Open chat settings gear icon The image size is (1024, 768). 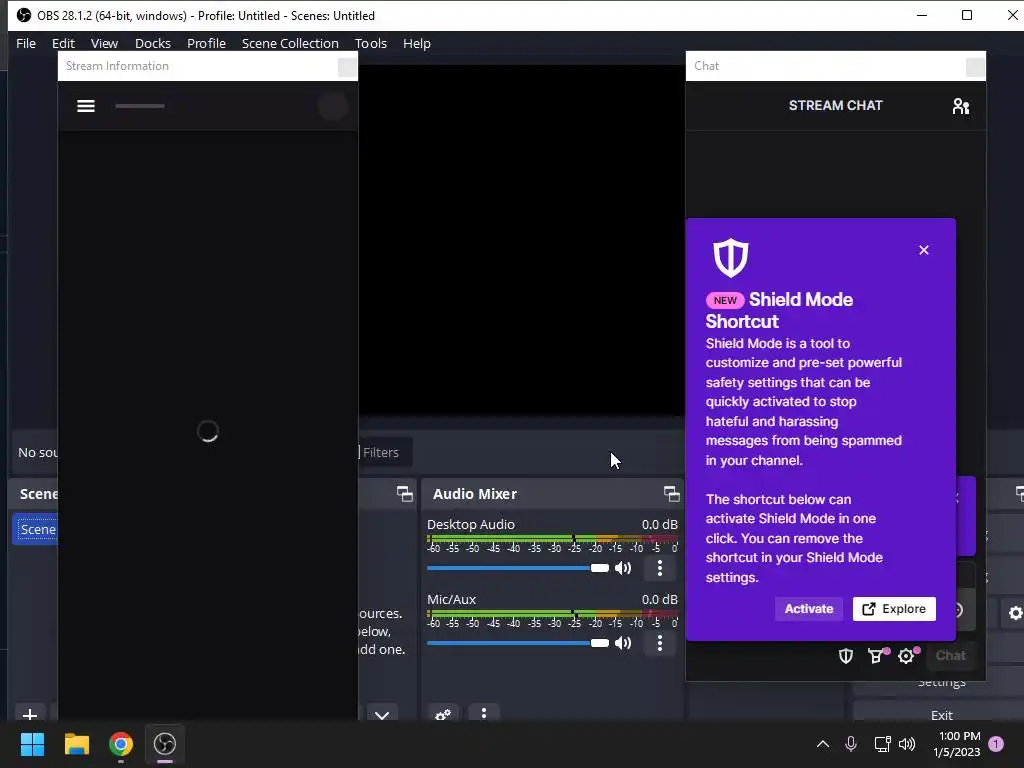point(906,656)
